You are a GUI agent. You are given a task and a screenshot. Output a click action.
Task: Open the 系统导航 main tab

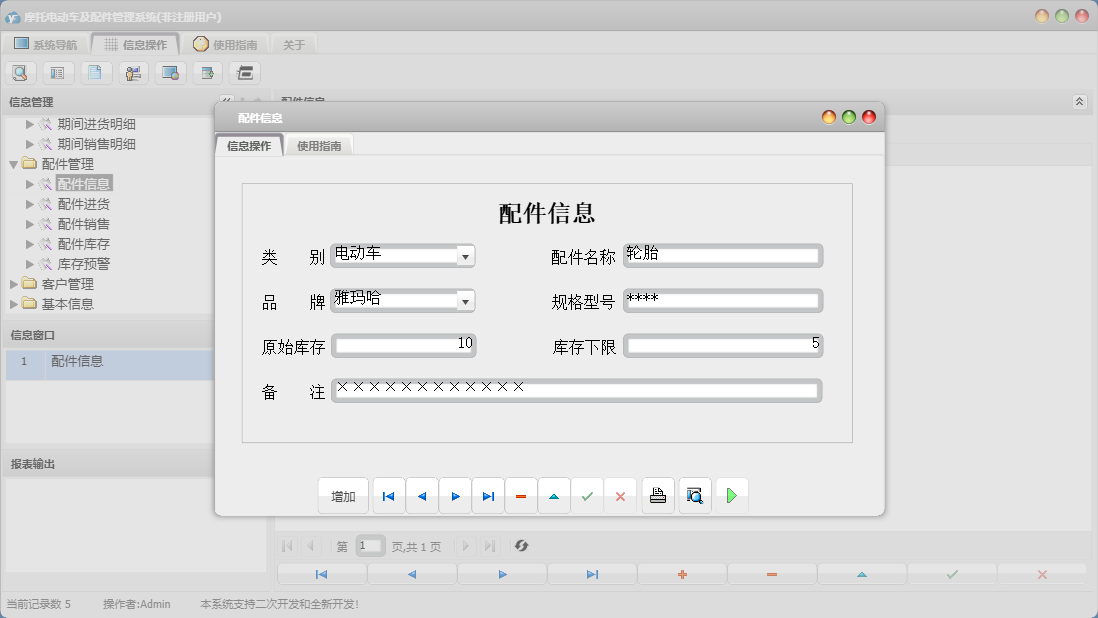coord(46,44)
